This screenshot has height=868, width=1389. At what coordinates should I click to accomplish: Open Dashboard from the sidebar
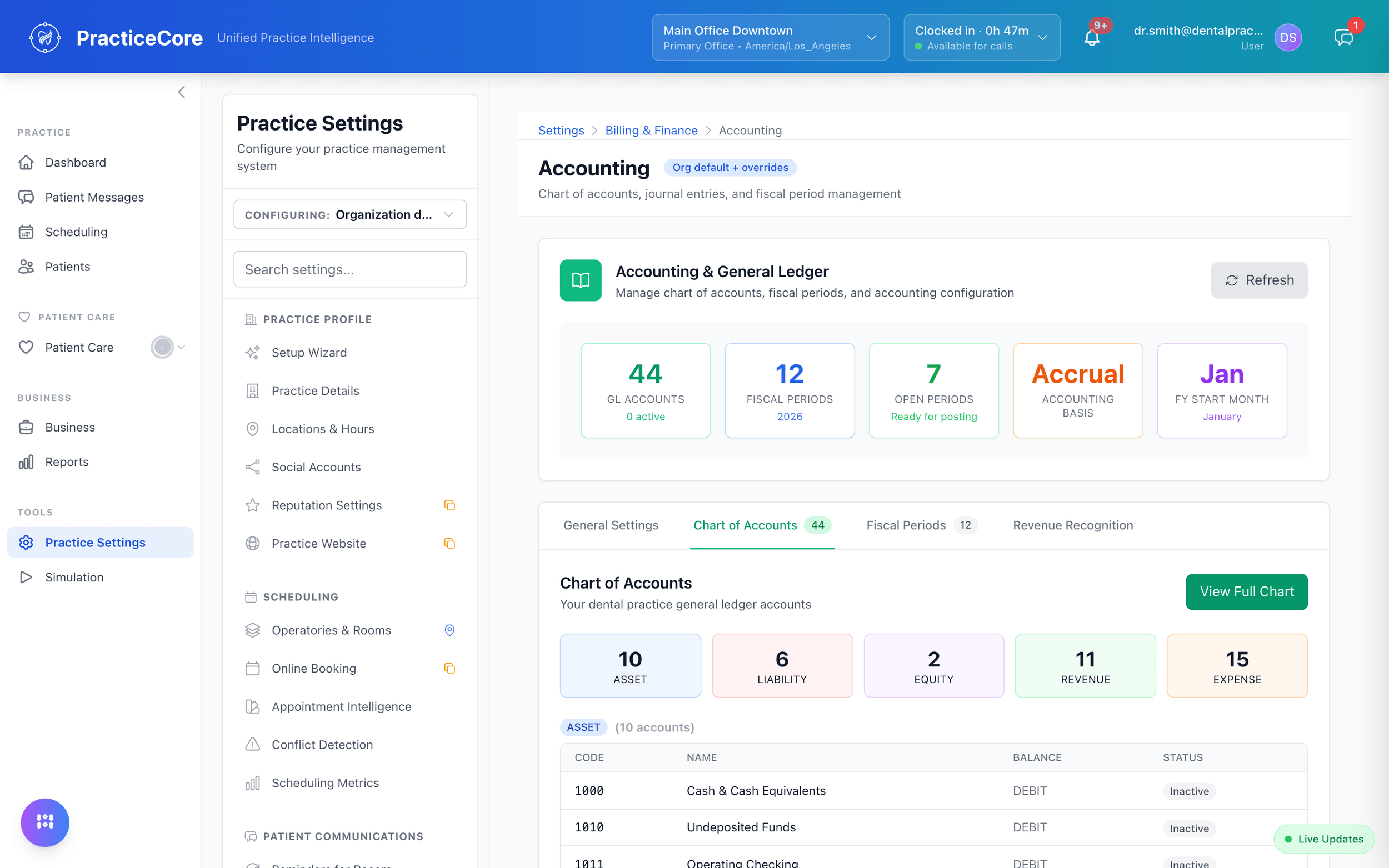tap(101, 163)
